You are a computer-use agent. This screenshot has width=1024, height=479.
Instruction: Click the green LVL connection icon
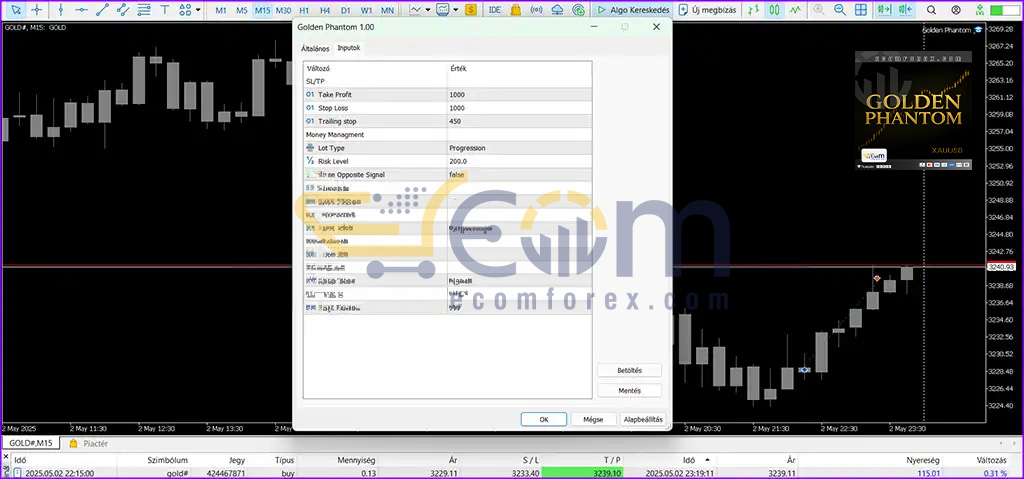tap(980, 10)
